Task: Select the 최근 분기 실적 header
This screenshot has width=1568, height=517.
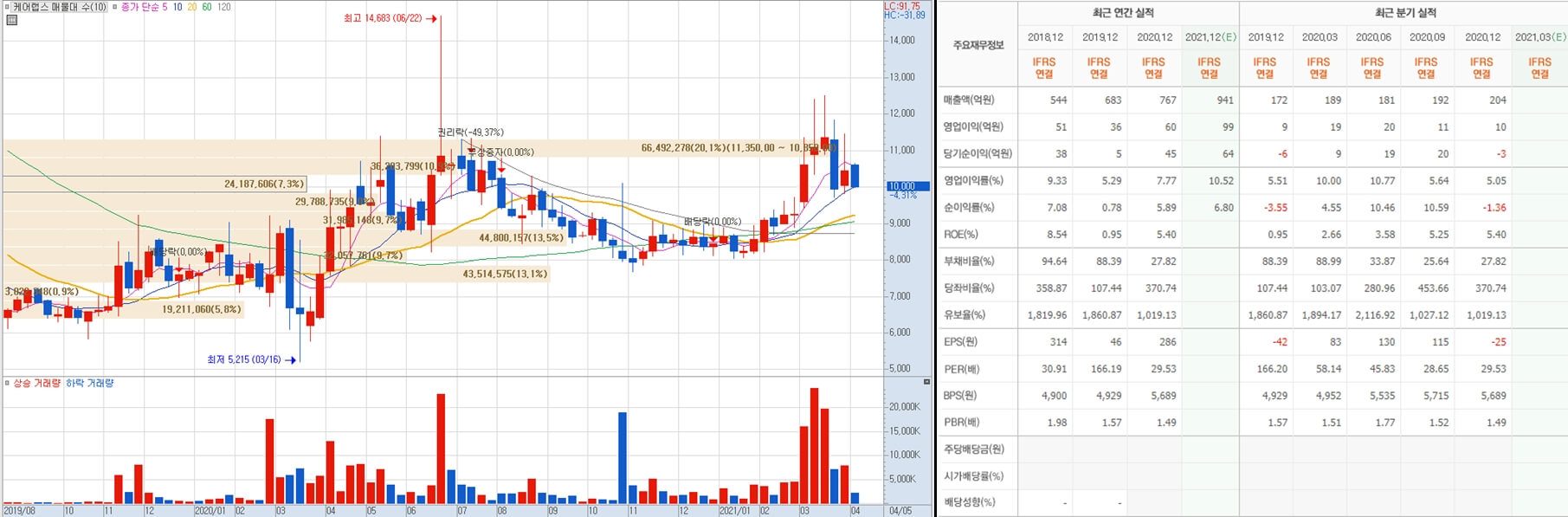Action: (1405, 13)
